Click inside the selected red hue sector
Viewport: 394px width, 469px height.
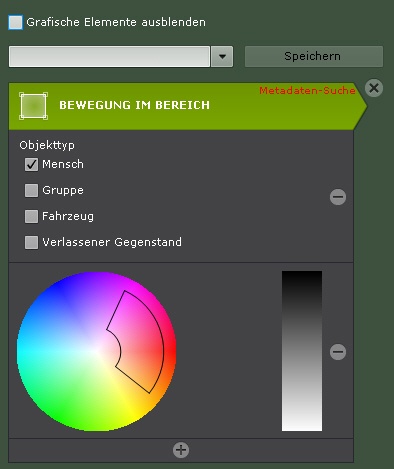[142, 343]
